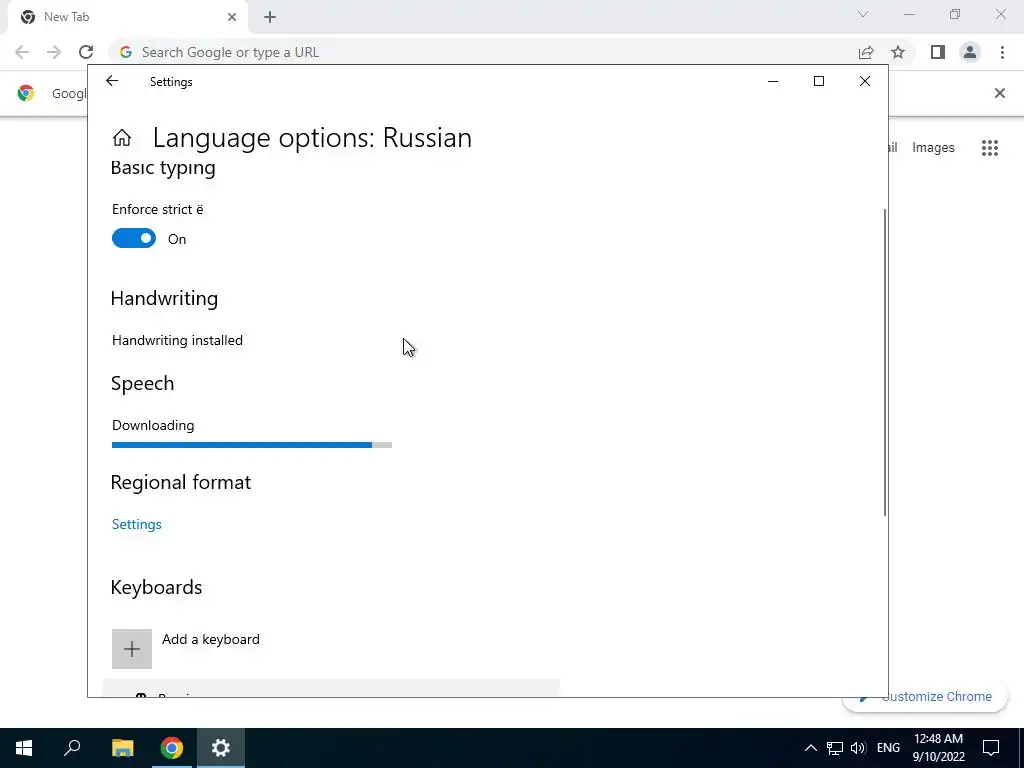Click the Settings window vertical scrollbar
This screenshot has height=768, width=1024.
pos(885,362)
